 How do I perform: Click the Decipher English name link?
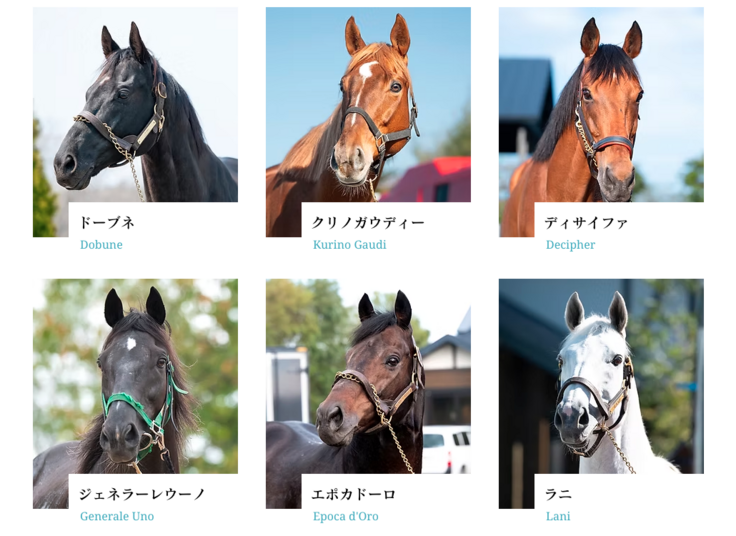click(570, 245)
